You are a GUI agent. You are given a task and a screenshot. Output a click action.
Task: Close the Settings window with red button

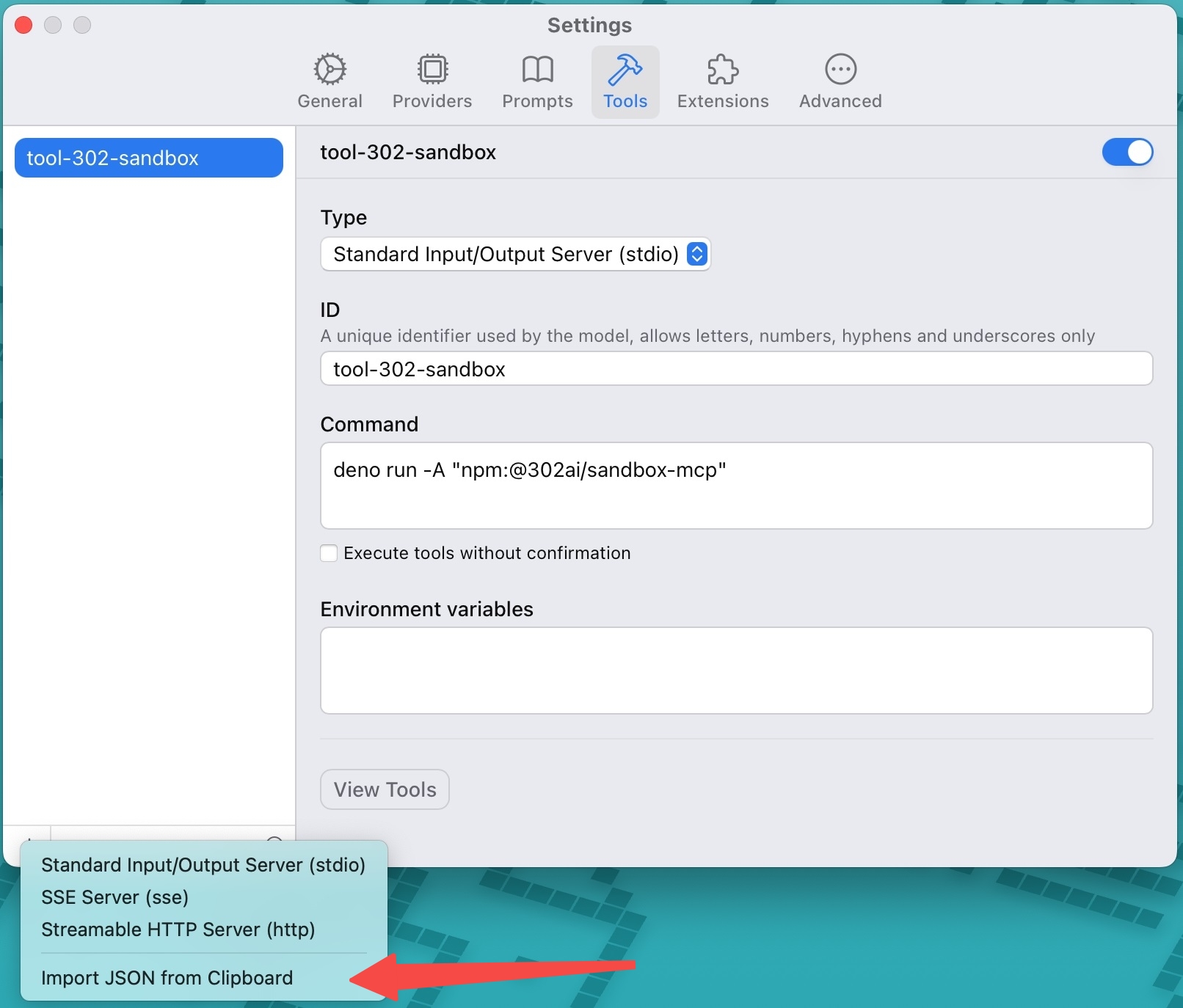click(23, 25)
